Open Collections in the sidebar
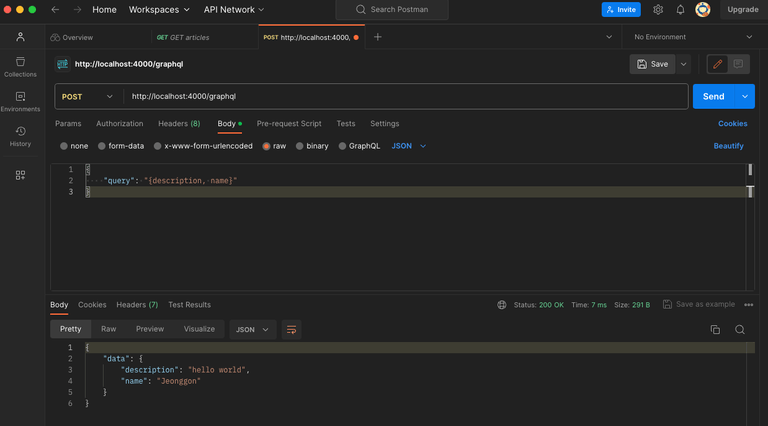 tap(20, 67)
